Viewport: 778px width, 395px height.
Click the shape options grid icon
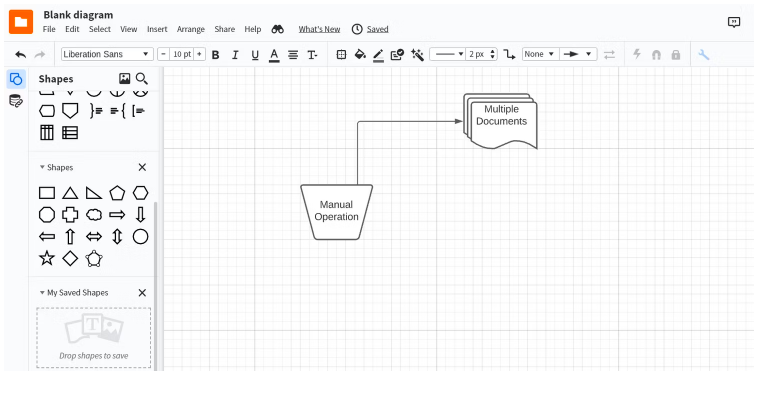pos(341,55)
